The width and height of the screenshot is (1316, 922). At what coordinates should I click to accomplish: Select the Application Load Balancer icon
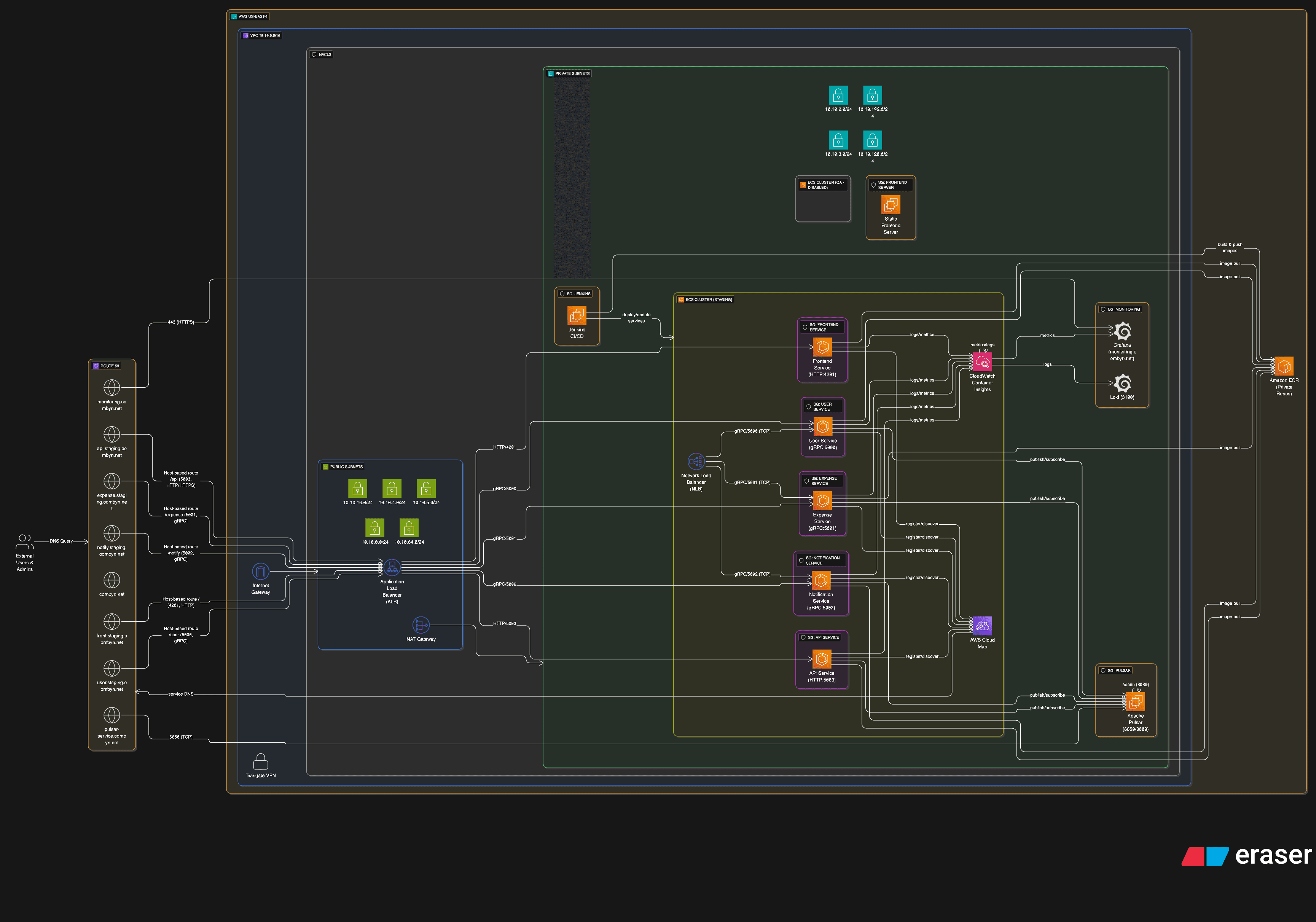(392, 567)
